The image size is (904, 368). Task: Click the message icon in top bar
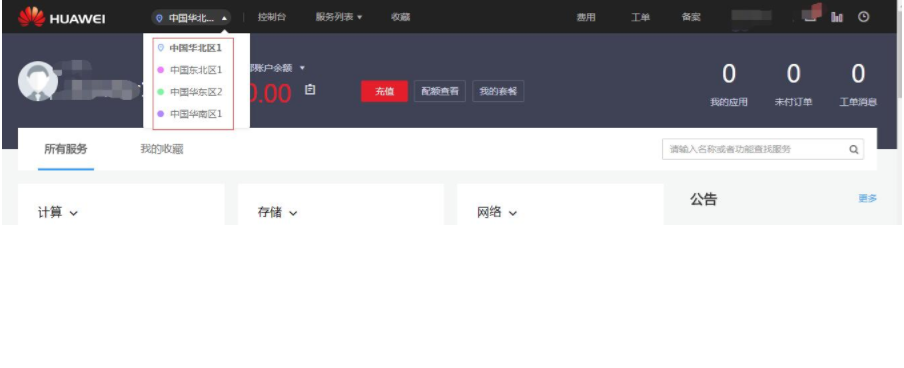click(811, 17)
